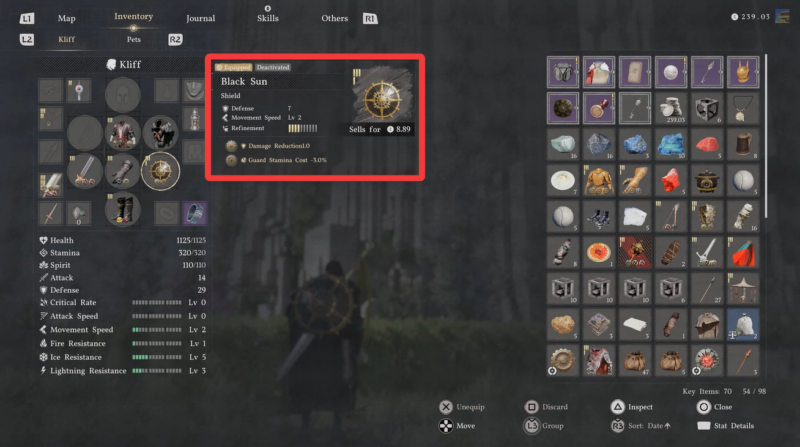Switch to the Pets sub-tab

(134, 39)
